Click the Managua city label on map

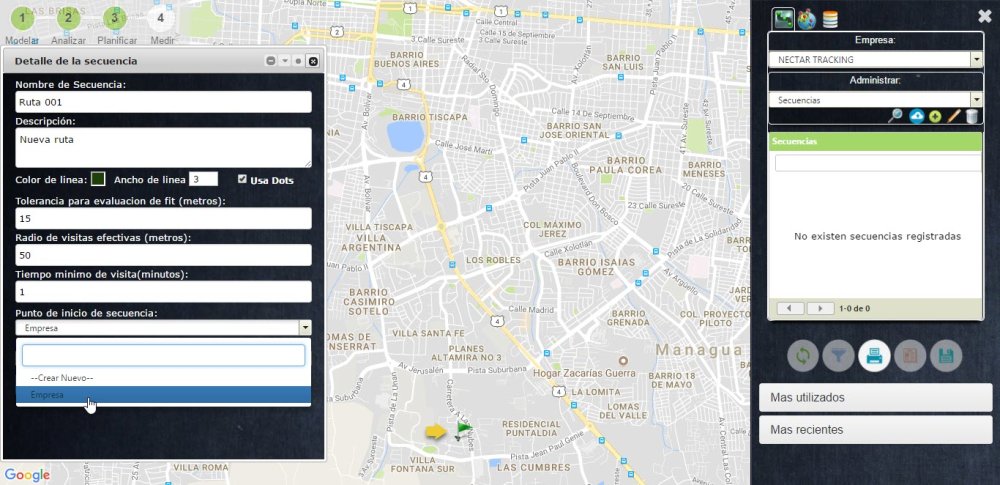(699, 350)
